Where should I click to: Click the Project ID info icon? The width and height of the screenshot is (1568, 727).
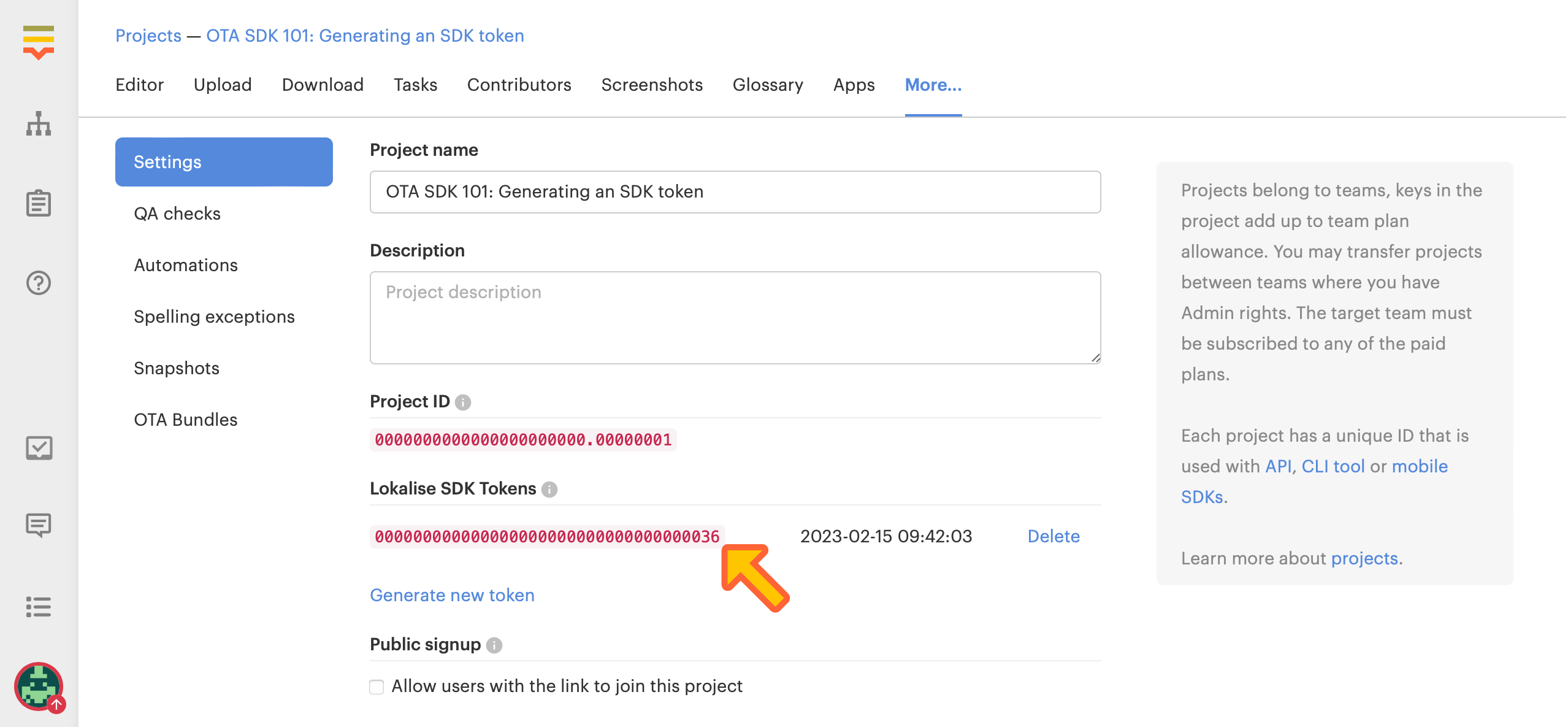coord(464,402)
